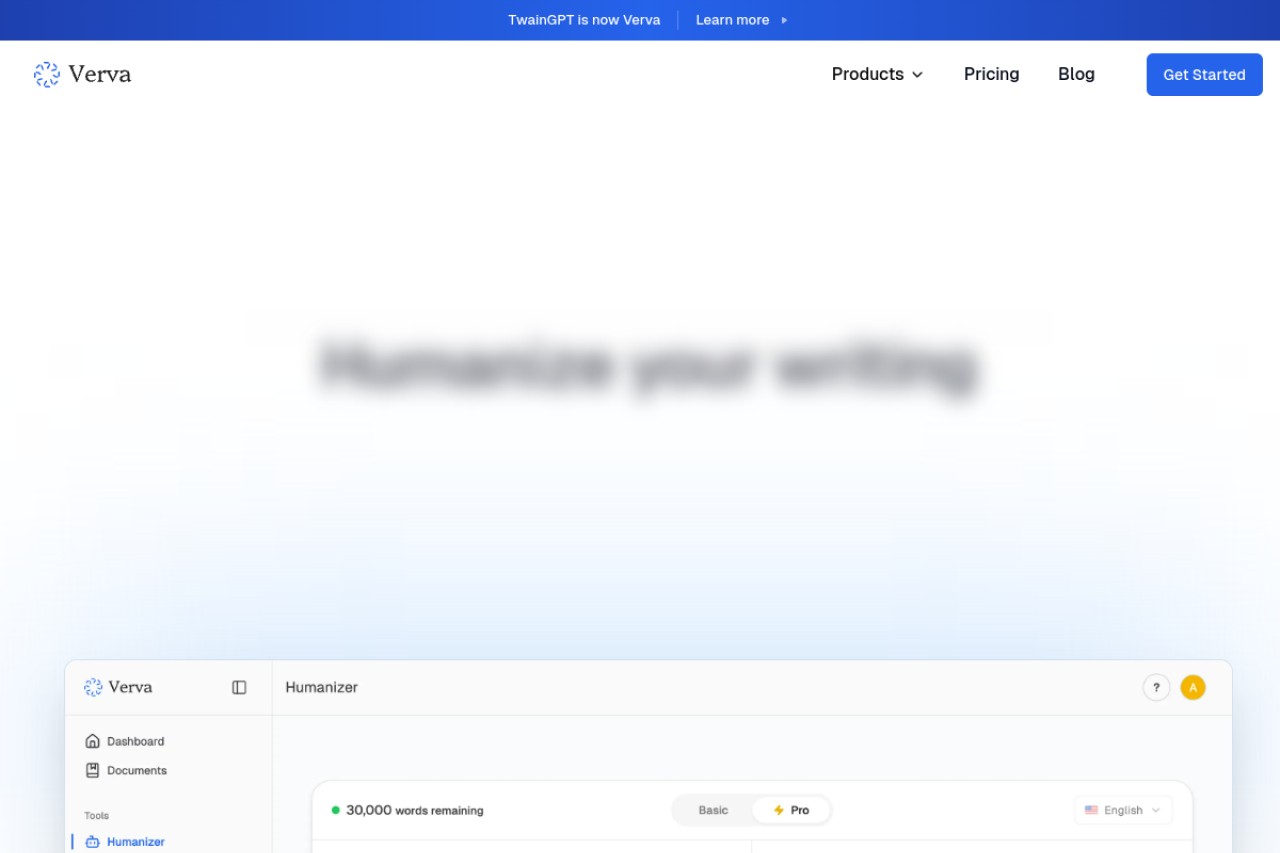Click the Verva logo in the site header

pos(82,74)
